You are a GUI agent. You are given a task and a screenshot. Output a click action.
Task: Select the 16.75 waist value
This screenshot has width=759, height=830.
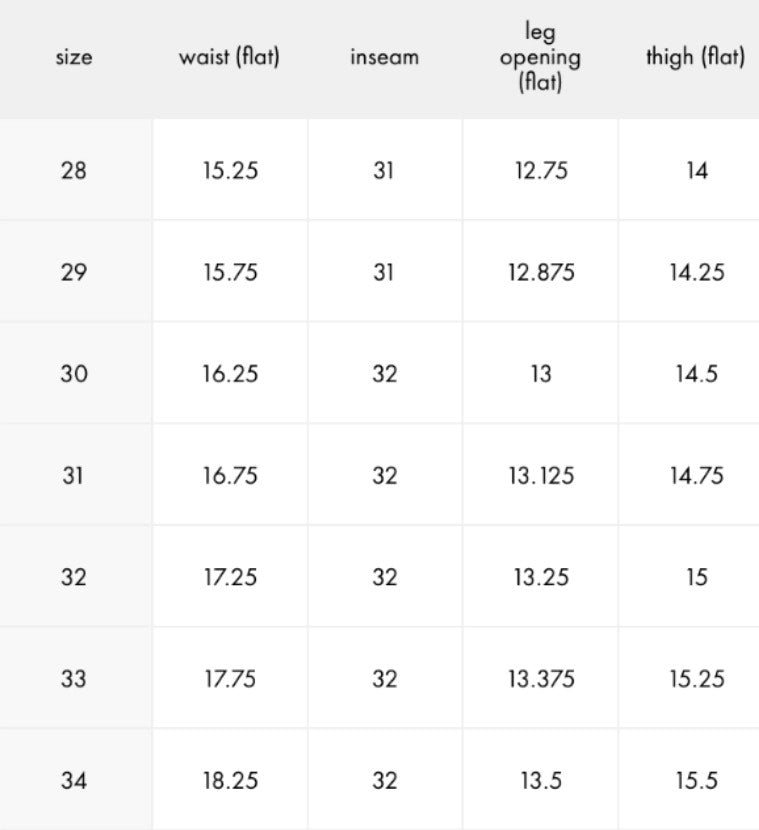230,476
